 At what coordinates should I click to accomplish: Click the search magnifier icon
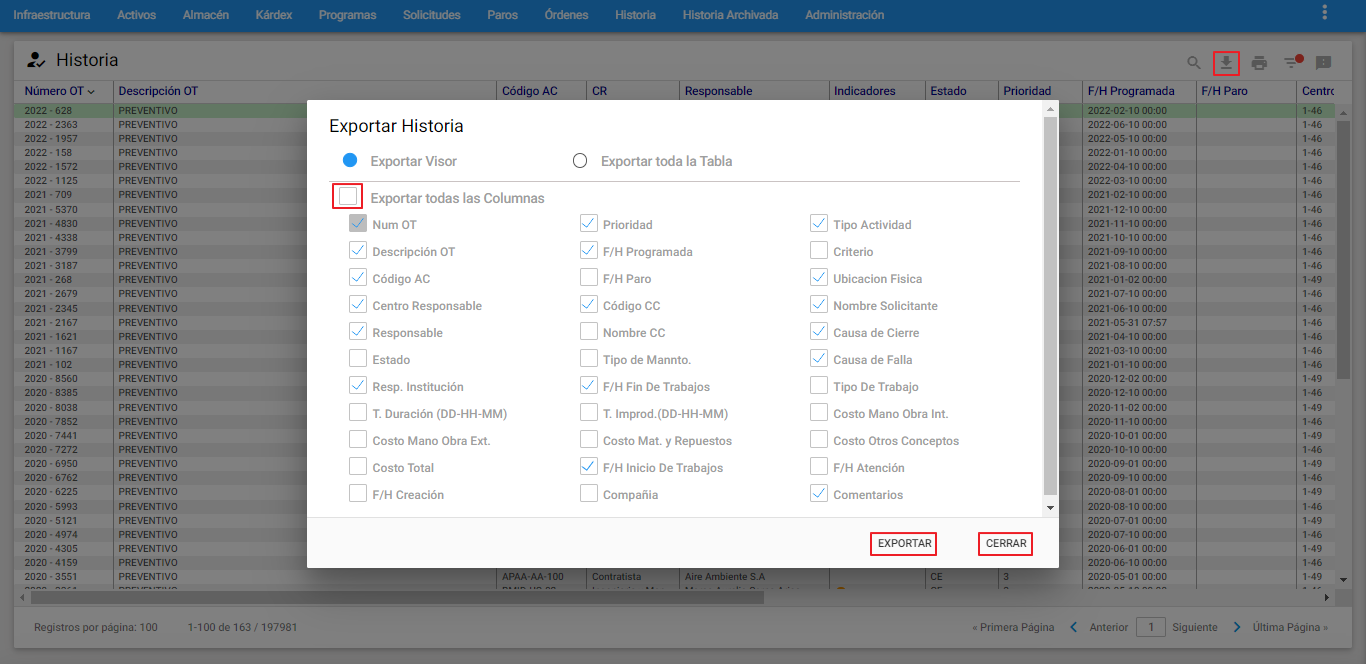pos(1194,62)
